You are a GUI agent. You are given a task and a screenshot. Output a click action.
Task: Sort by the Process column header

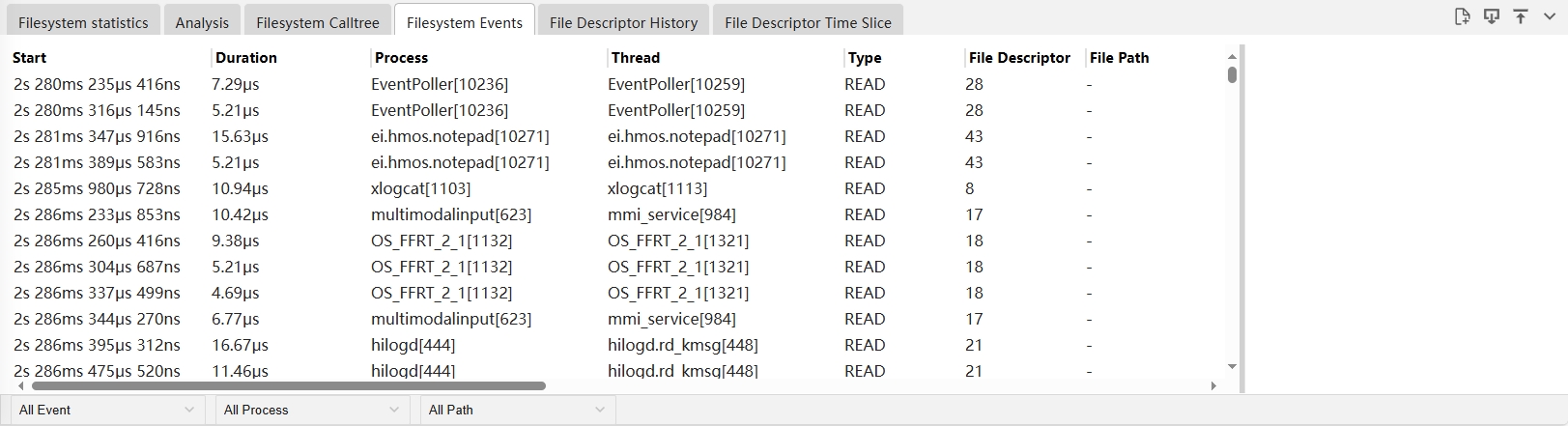(x=401, y=58)
